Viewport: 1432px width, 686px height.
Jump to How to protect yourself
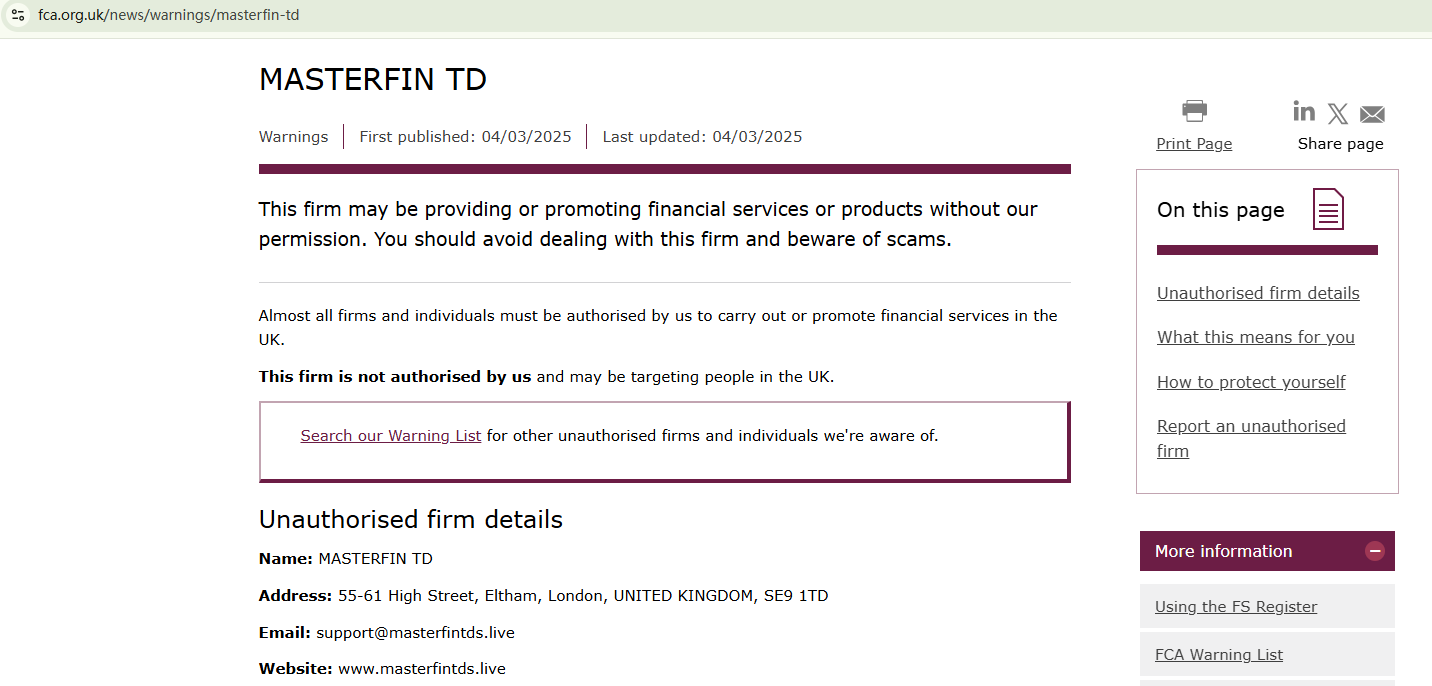1251,382
